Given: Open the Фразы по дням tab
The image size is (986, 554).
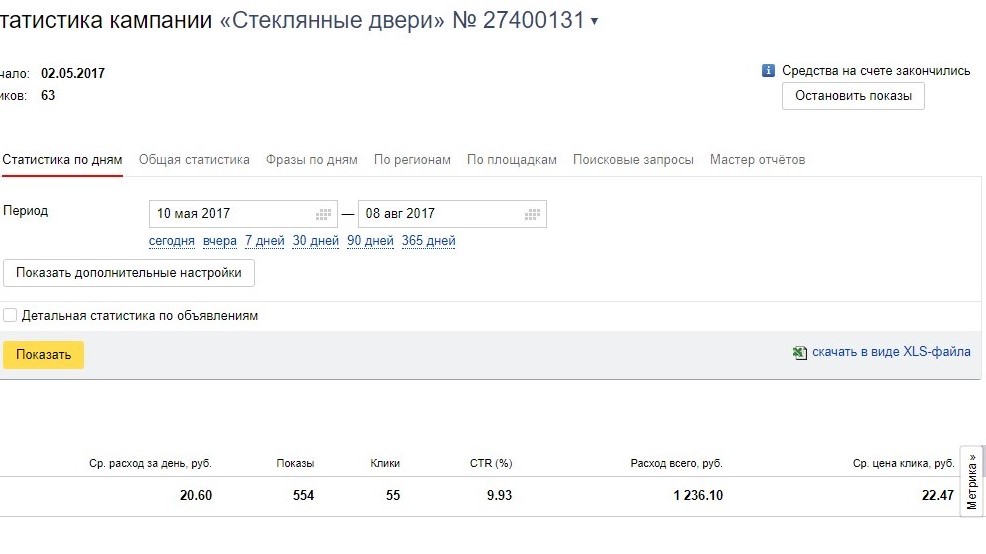Looking at the screenshot, I should click(x=311, y=160).
